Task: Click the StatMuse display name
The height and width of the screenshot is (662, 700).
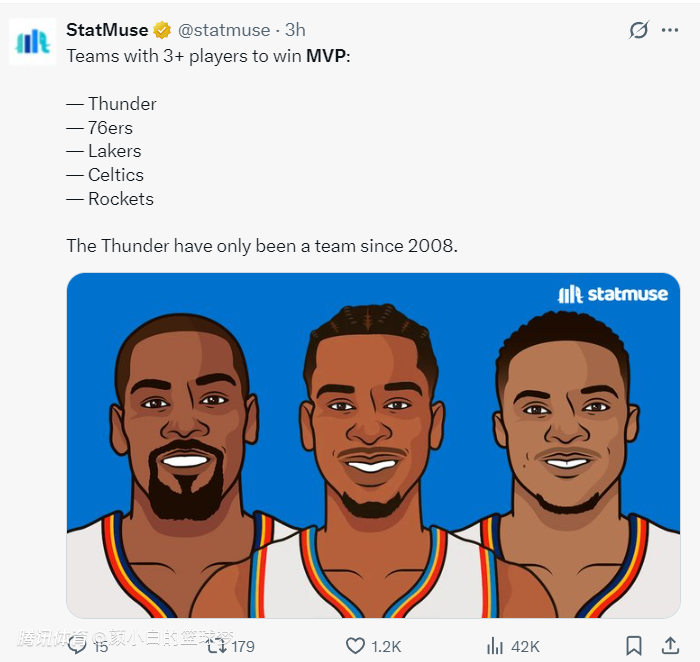Action: [x=107, y=30]
